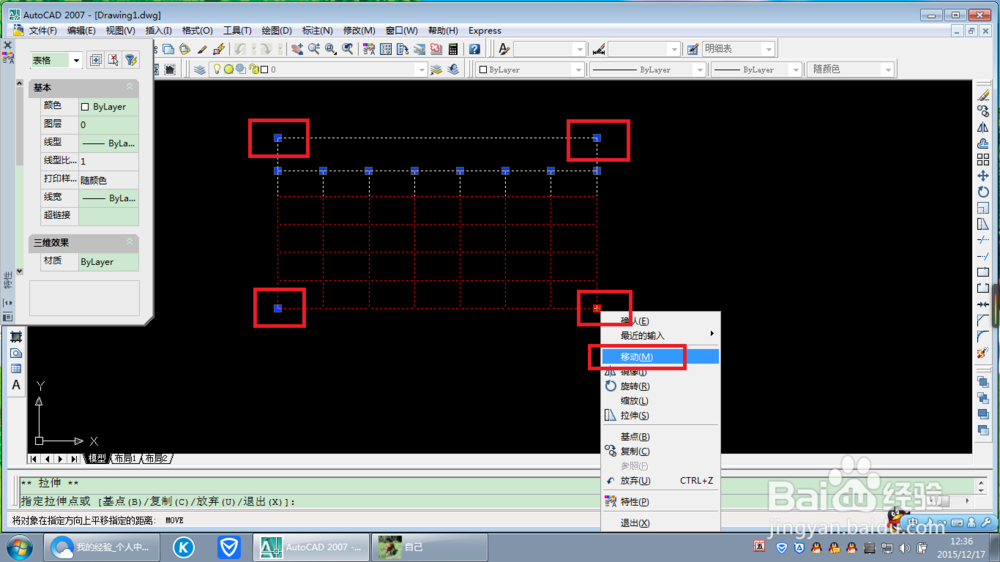1000x562 pixels.
Task: Click the bottom-left blue grip of table
Action: point(277,308)
